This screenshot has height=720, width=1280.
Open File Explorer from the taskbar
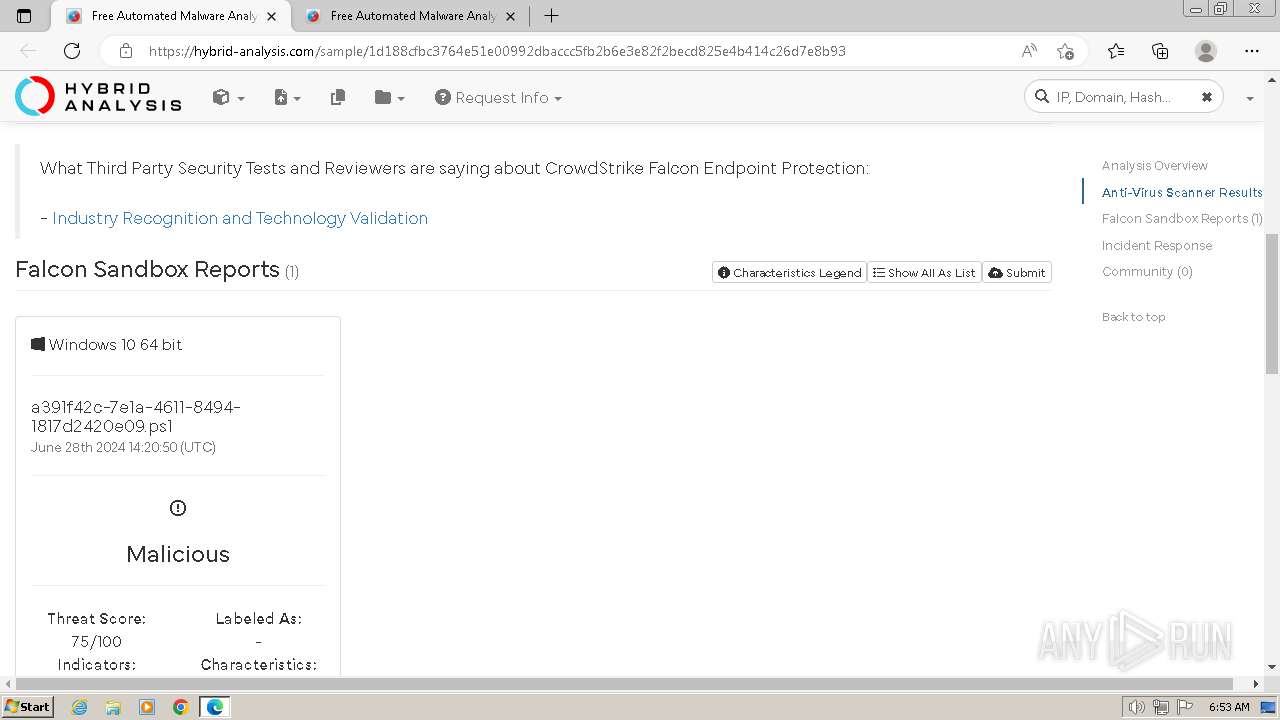tap(113, 707)
